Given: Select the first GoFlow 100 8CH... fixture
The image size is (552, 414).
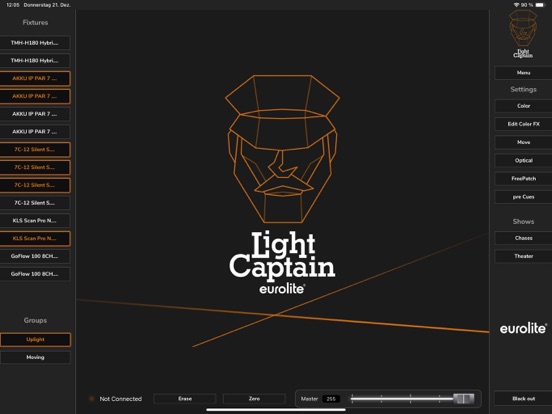Looking at the screenshot, I should [35, 256].
